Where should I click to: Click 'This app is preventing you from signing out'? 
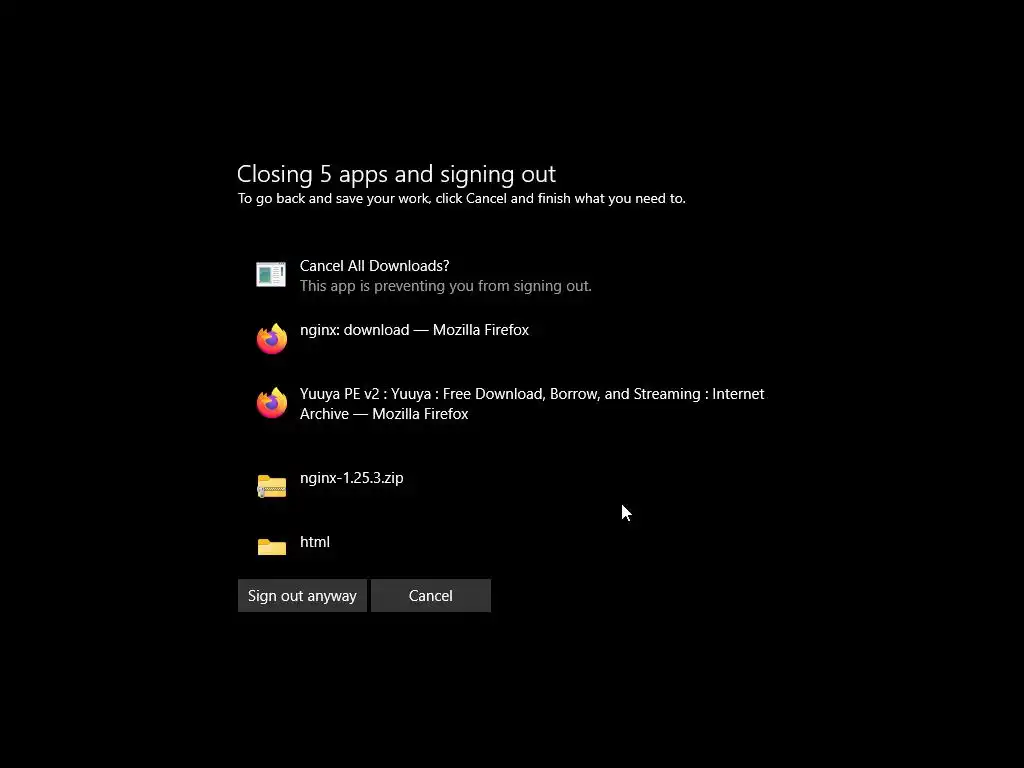[445, 286]
